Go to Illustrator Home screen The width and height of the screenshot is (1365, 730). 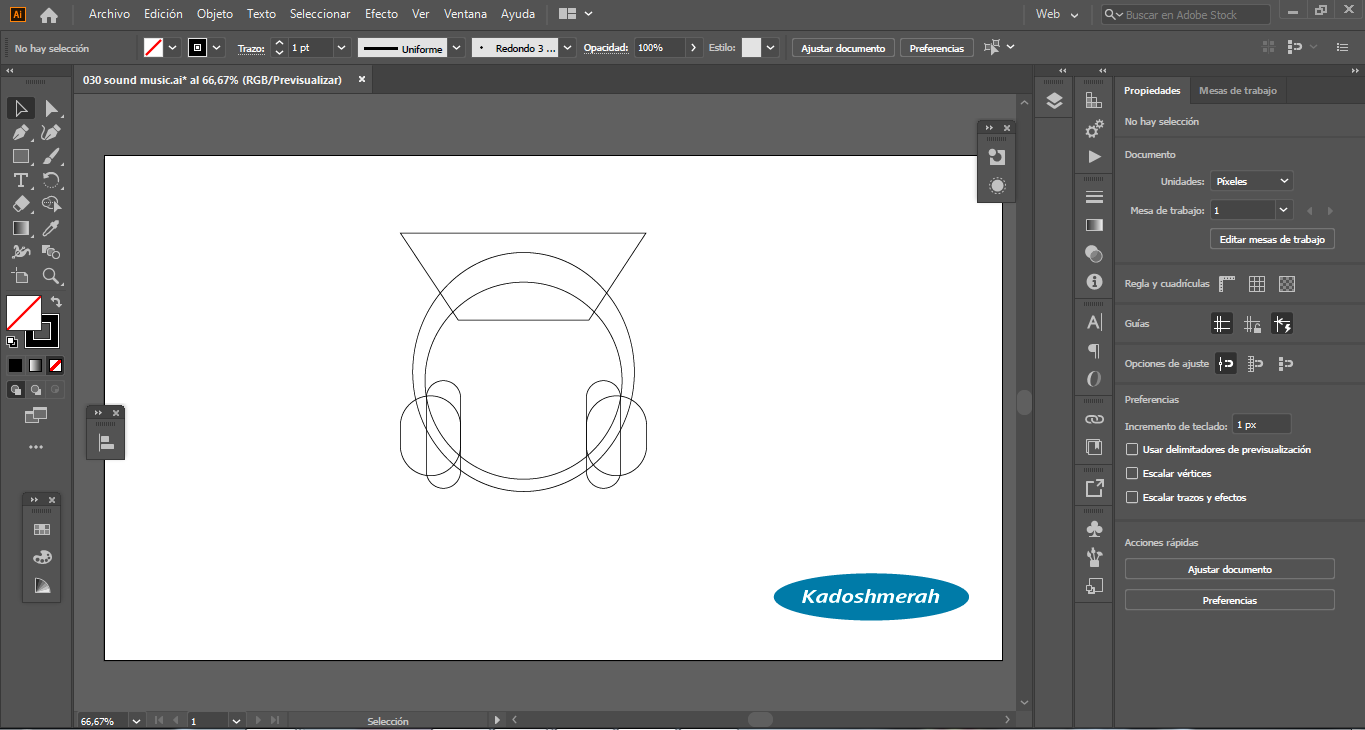(48, 15)
